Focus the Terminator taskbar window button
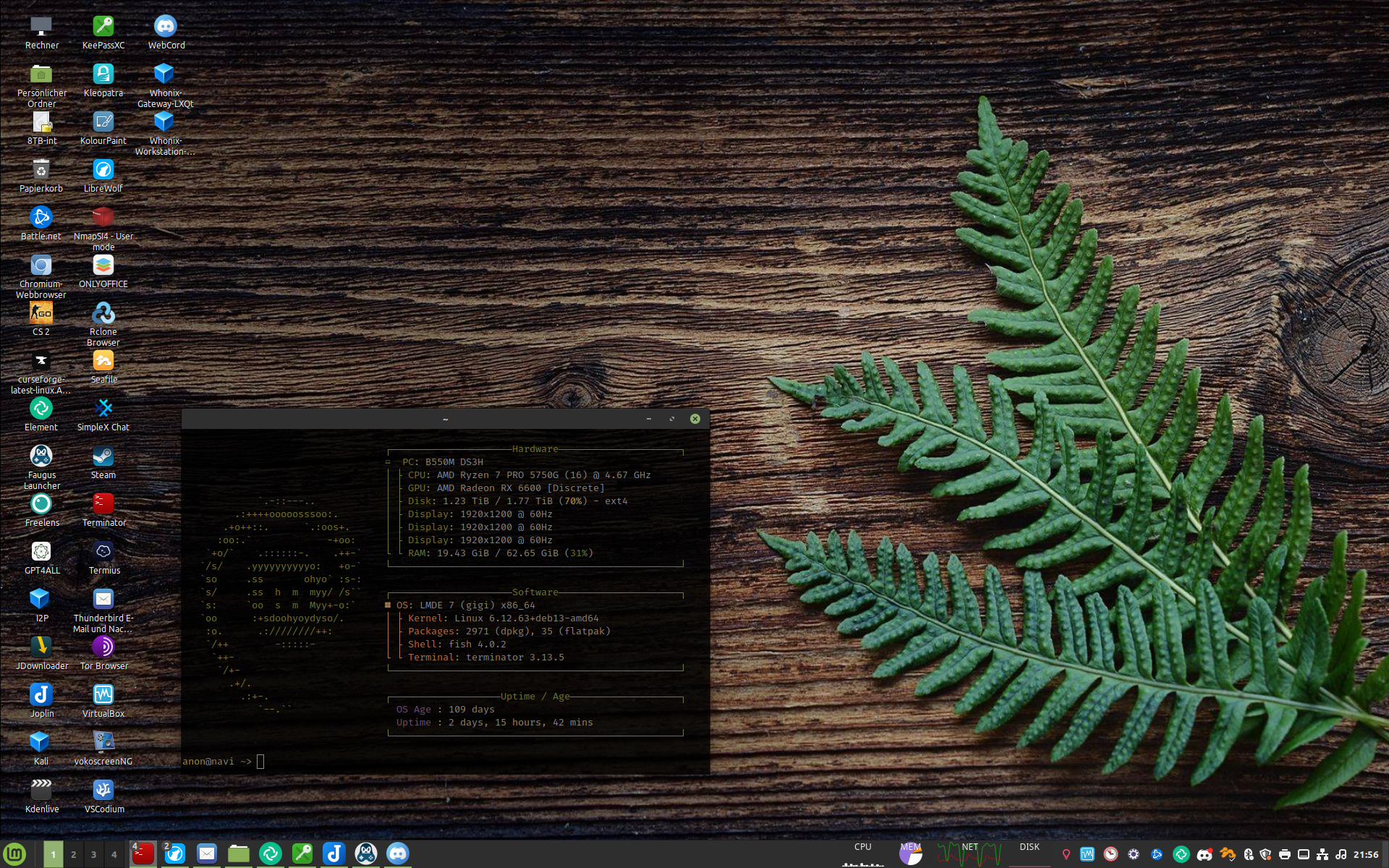 (143, 854)
